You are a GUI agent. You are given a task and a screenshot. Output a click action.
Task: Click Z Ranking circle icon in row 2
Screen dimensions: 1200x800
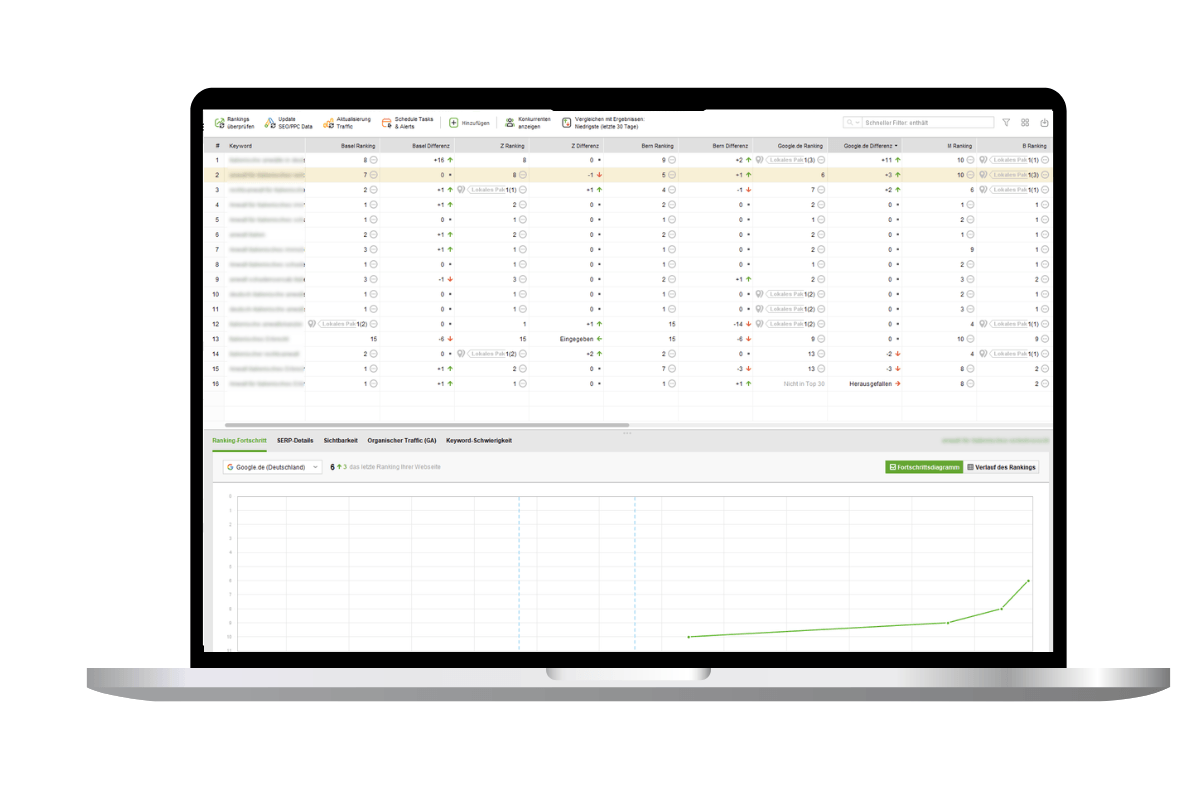[523, 174]
